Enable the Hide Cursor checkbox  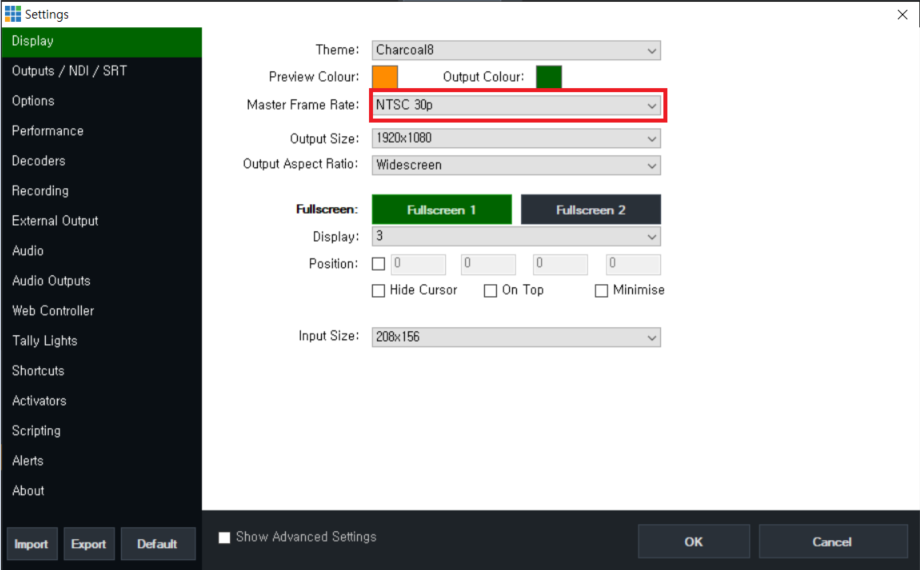[379, 291]
